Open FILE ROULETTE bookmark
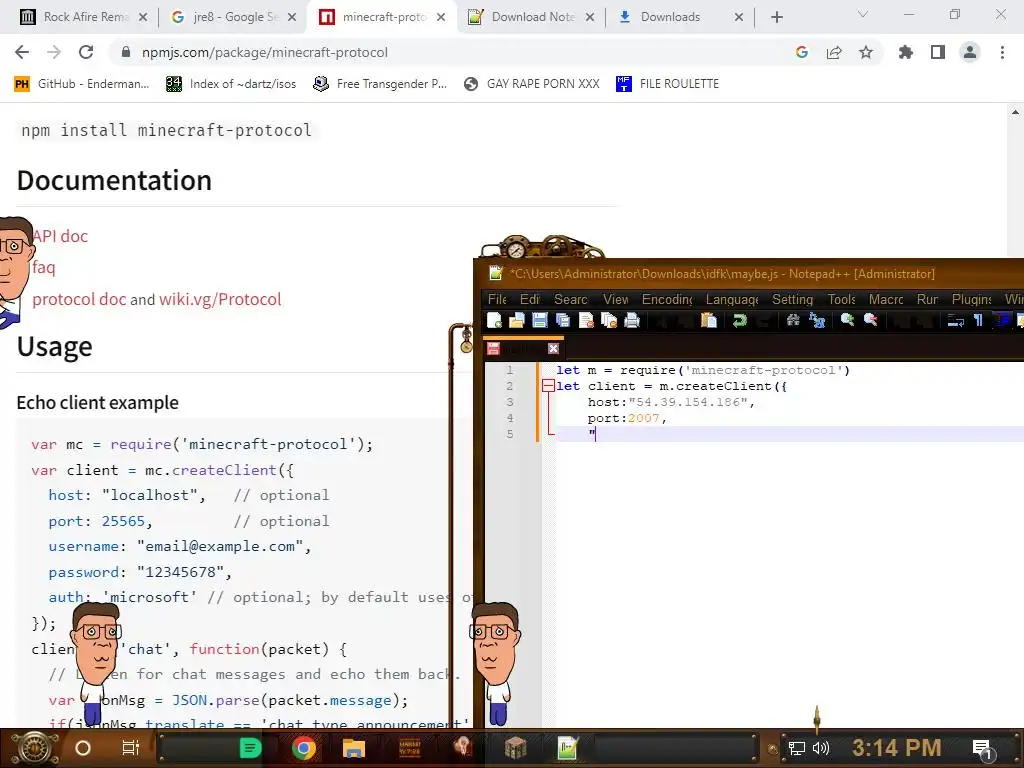Viewport: 1024px width, 768px height. click(x=667, y=84)
